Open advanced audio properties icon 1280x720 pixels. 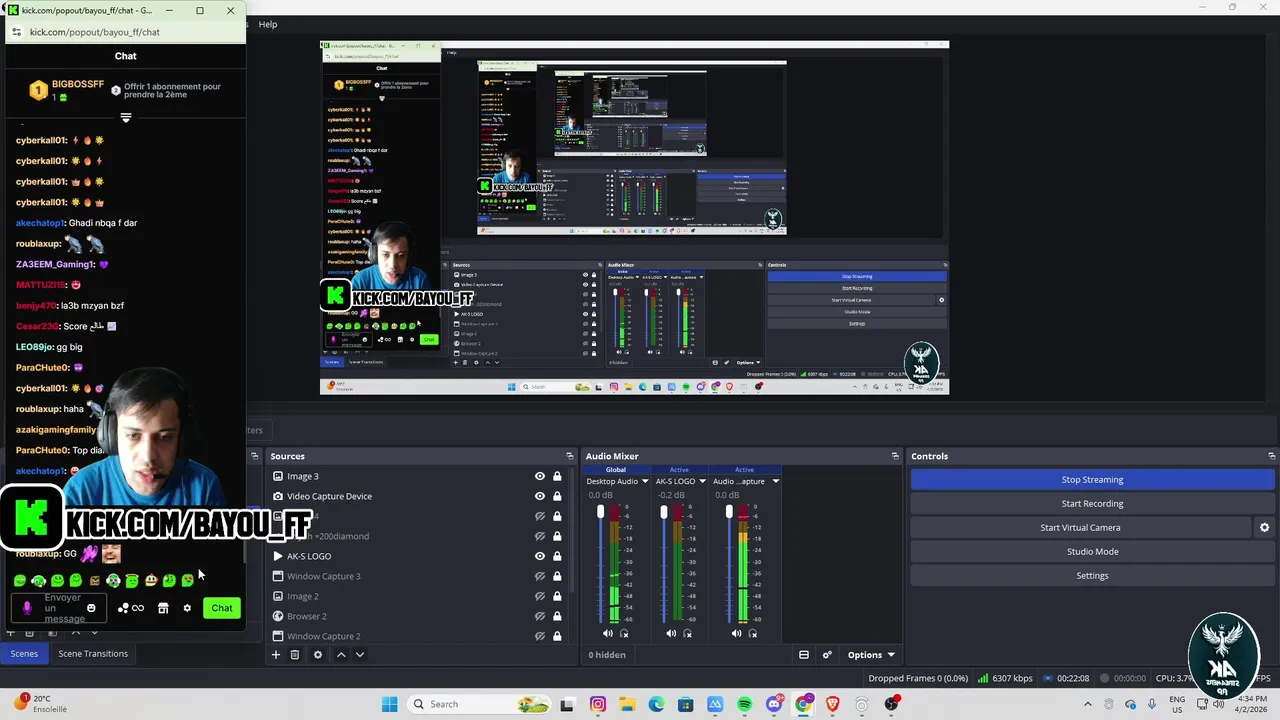[x=827, y=655]
